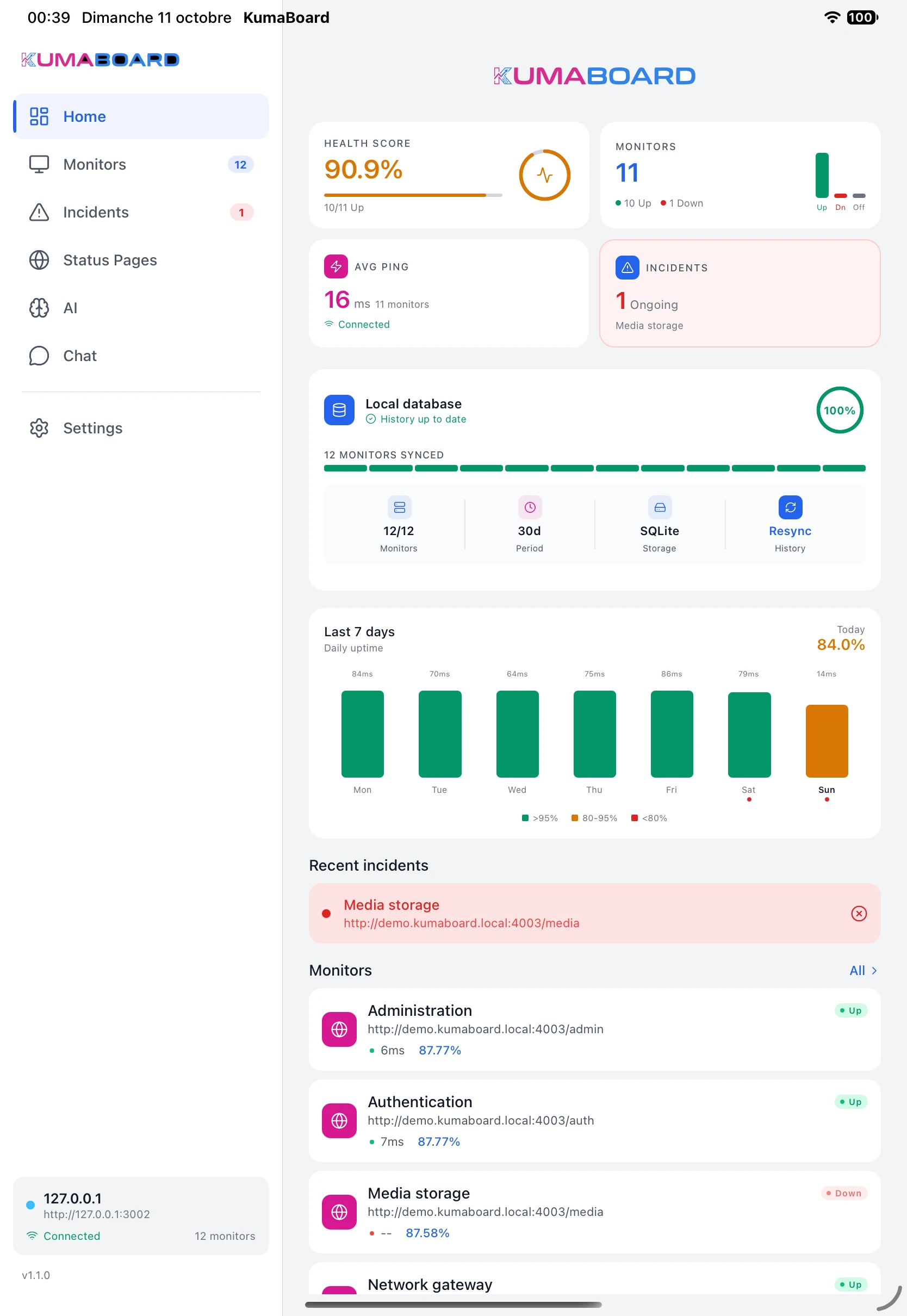Click the Incidents card showing 1 Ongoing

tap(740, 293)
